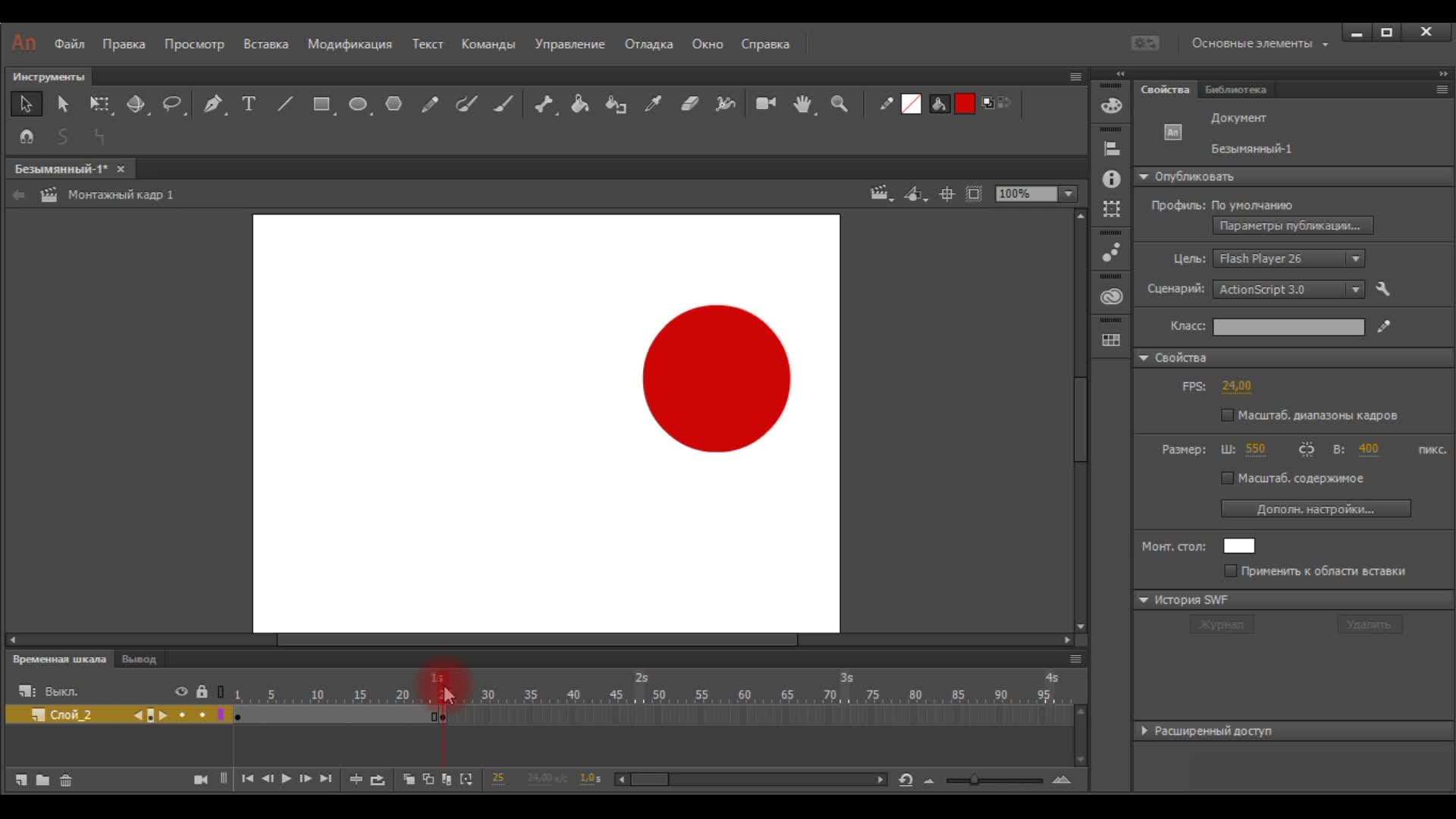This screenshot has height=819, width=1456.
Task: Toggle visibility of all layers eye icon
Action: tap(181, 692)
